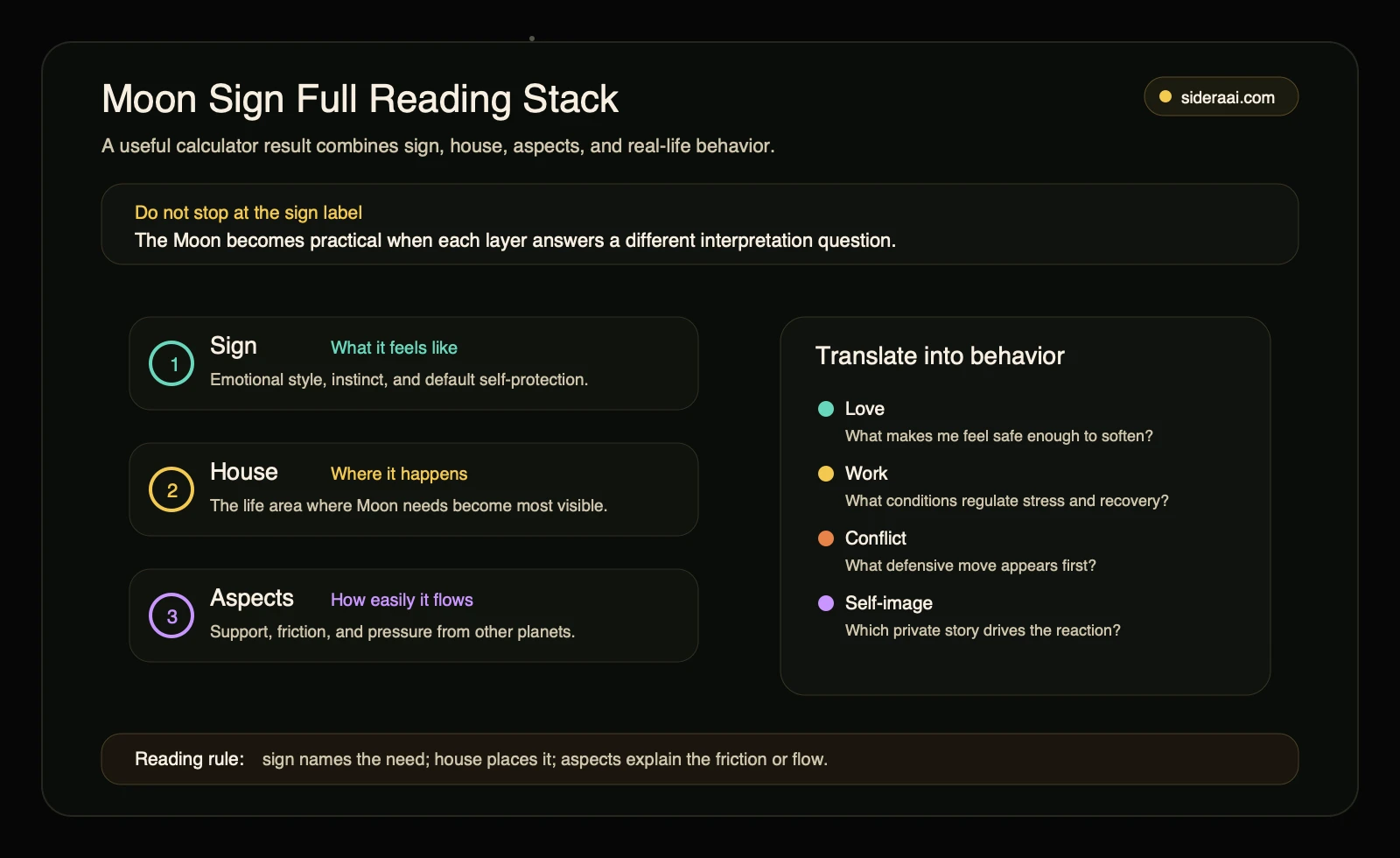The width and height of the screenshot is (1400, 858).
Task: Click the numbered circle 2 beside House
Action: pos(171,489)
